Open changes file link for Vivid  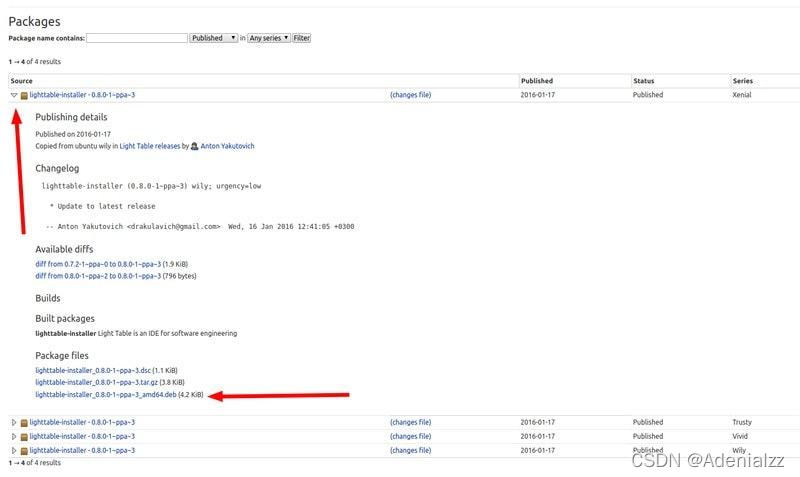(411, 437)
